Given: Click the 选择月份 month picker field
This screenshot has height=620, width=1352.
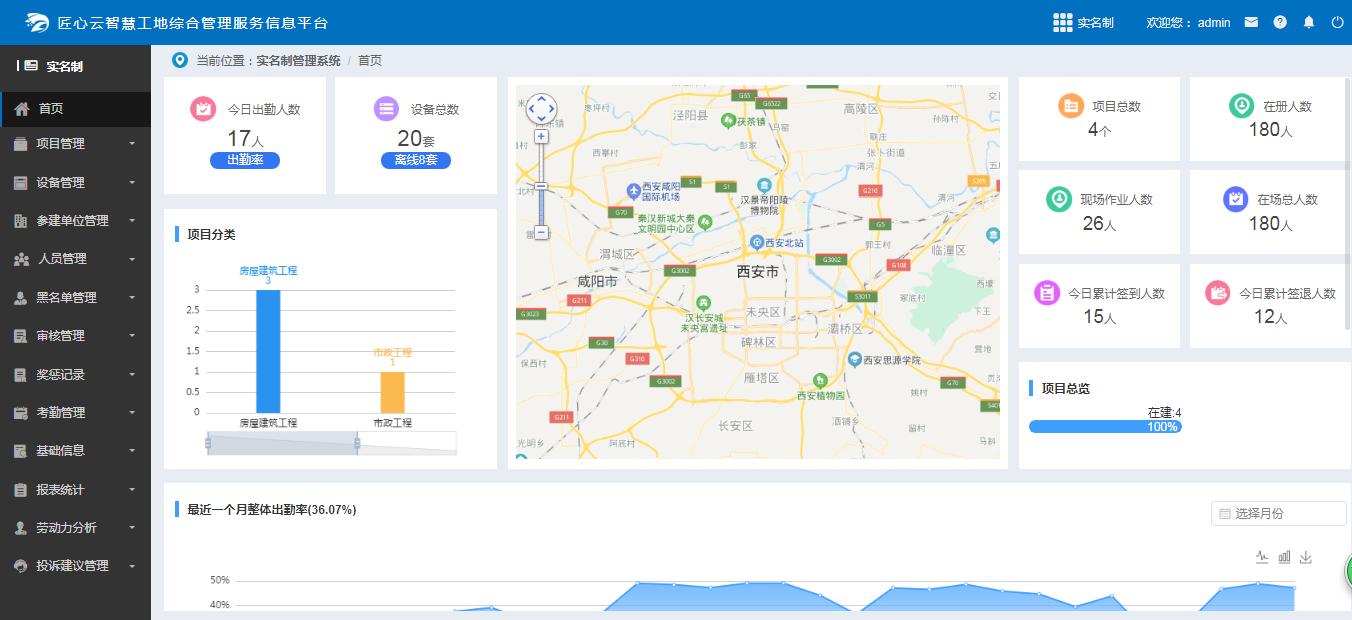Looking at the screenshot, I should [1277, 512].
